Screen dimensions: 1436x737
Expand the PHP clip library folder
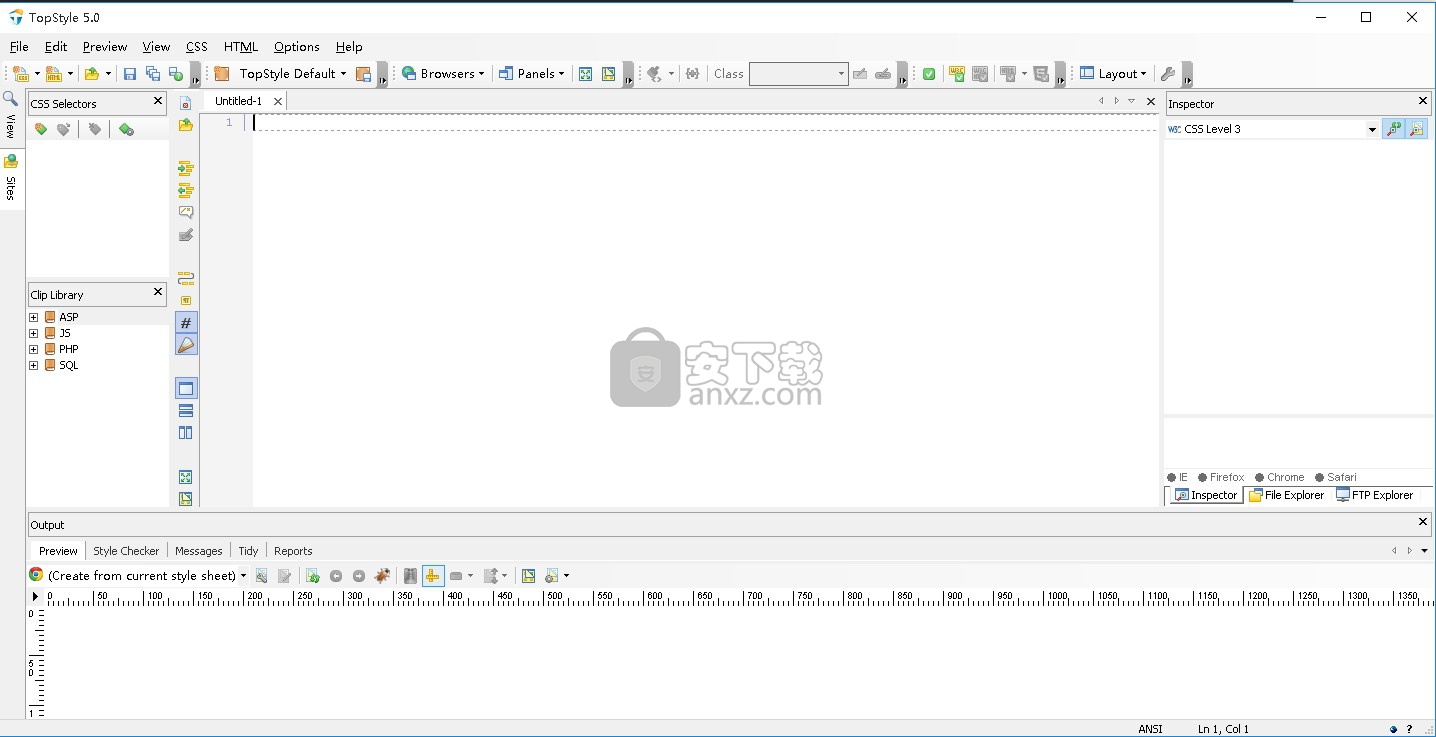coord(34,349)
